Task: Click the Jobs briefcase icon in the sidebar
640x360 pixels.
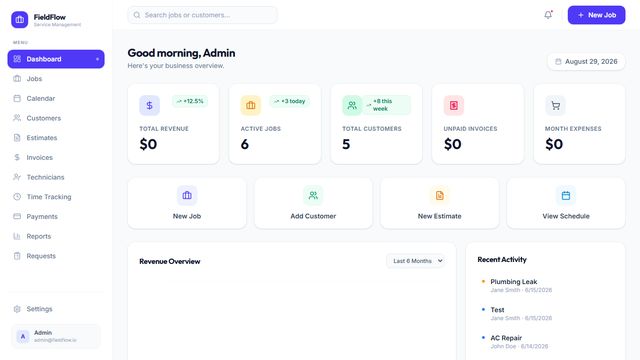Action: pos(17,79)
